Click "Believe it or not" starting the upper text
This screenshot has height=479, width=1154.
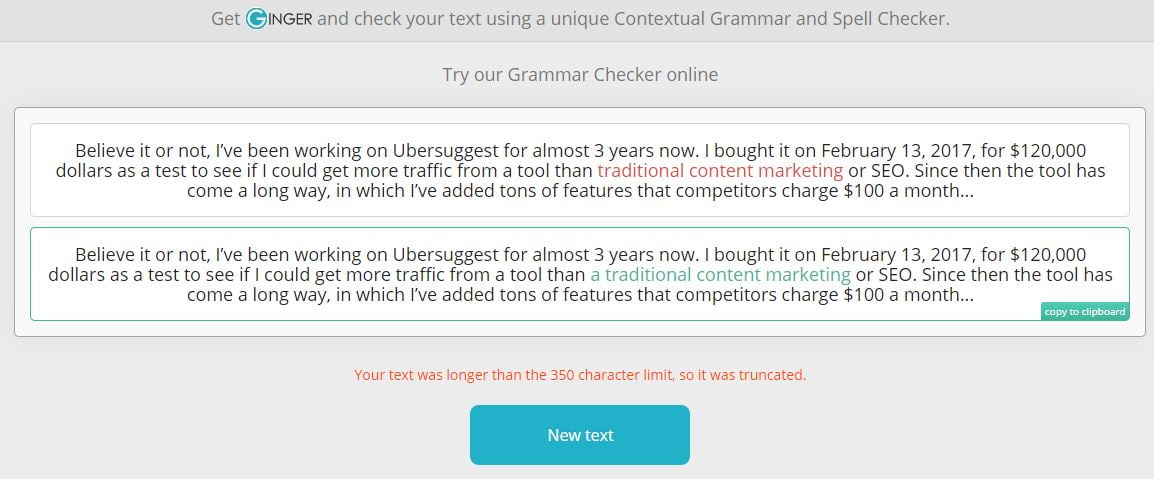(144, 151)
